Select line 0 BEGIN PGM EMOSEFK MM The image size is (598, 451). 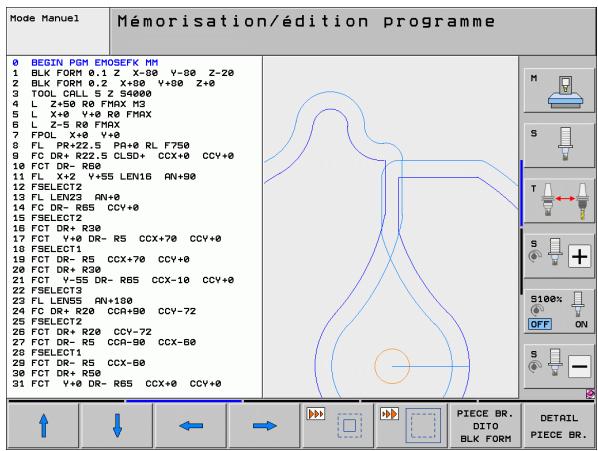pos(85,63)
